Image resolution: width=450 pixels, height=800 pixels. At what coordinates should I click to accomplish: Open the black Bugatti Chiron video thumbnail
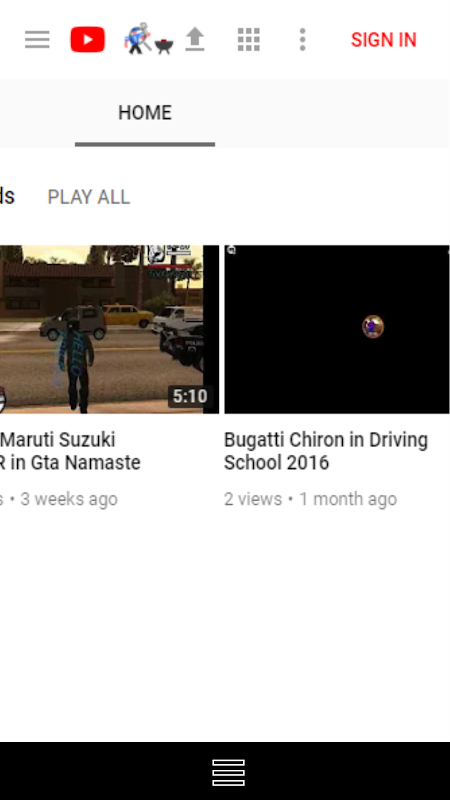pyautogui.click(x=337, y=329)
